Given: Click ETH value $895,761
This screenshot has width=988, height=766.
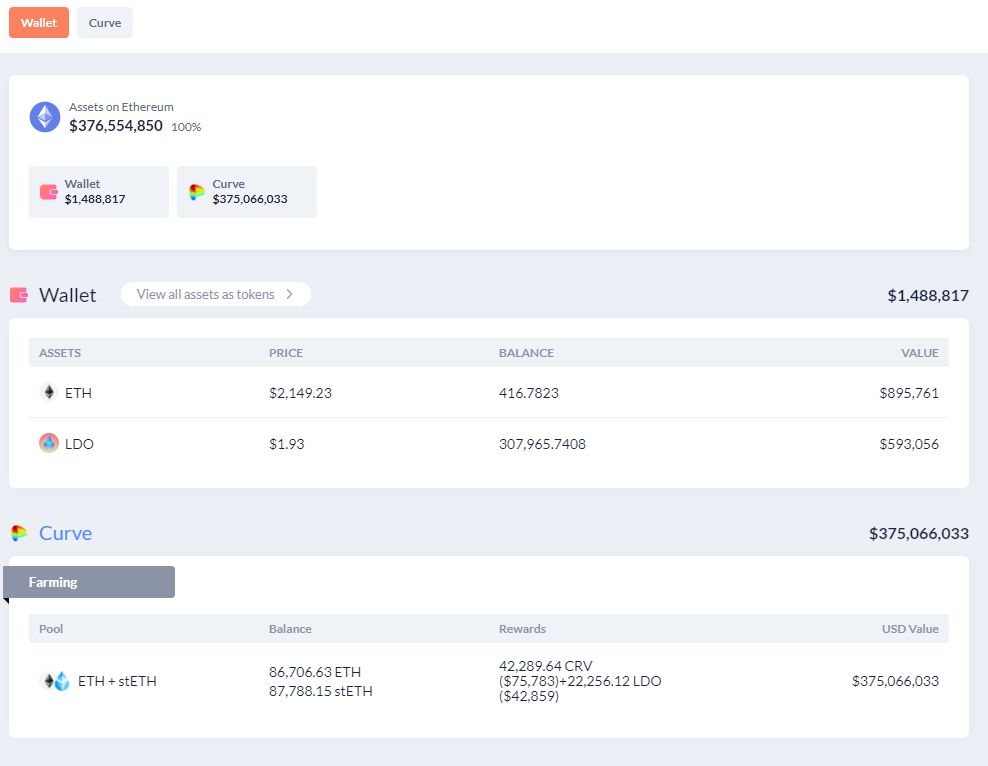Looking at the screenshot, I should pos(909,393).
